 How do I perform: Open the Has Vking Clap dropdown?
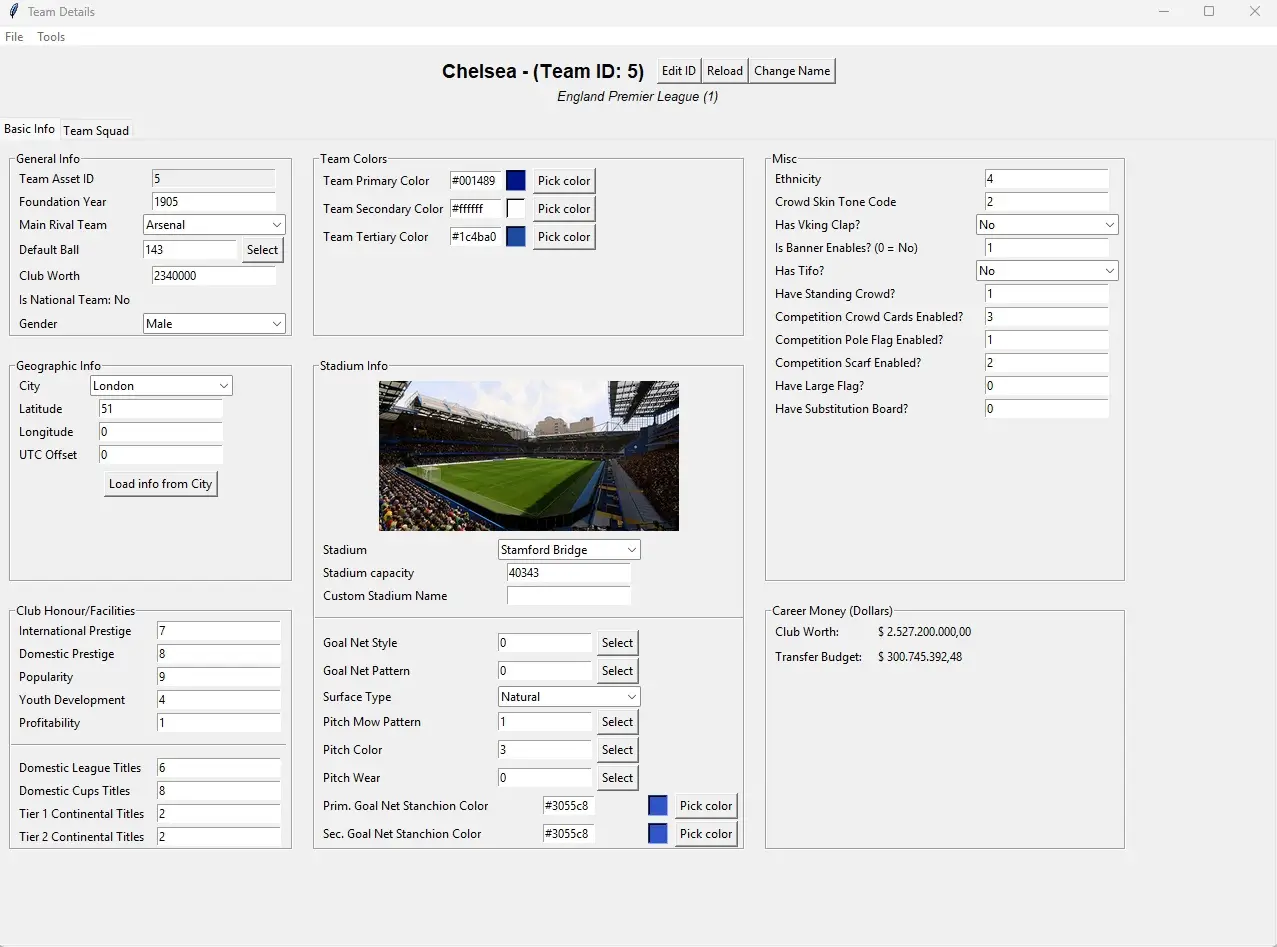point(1047,225)
